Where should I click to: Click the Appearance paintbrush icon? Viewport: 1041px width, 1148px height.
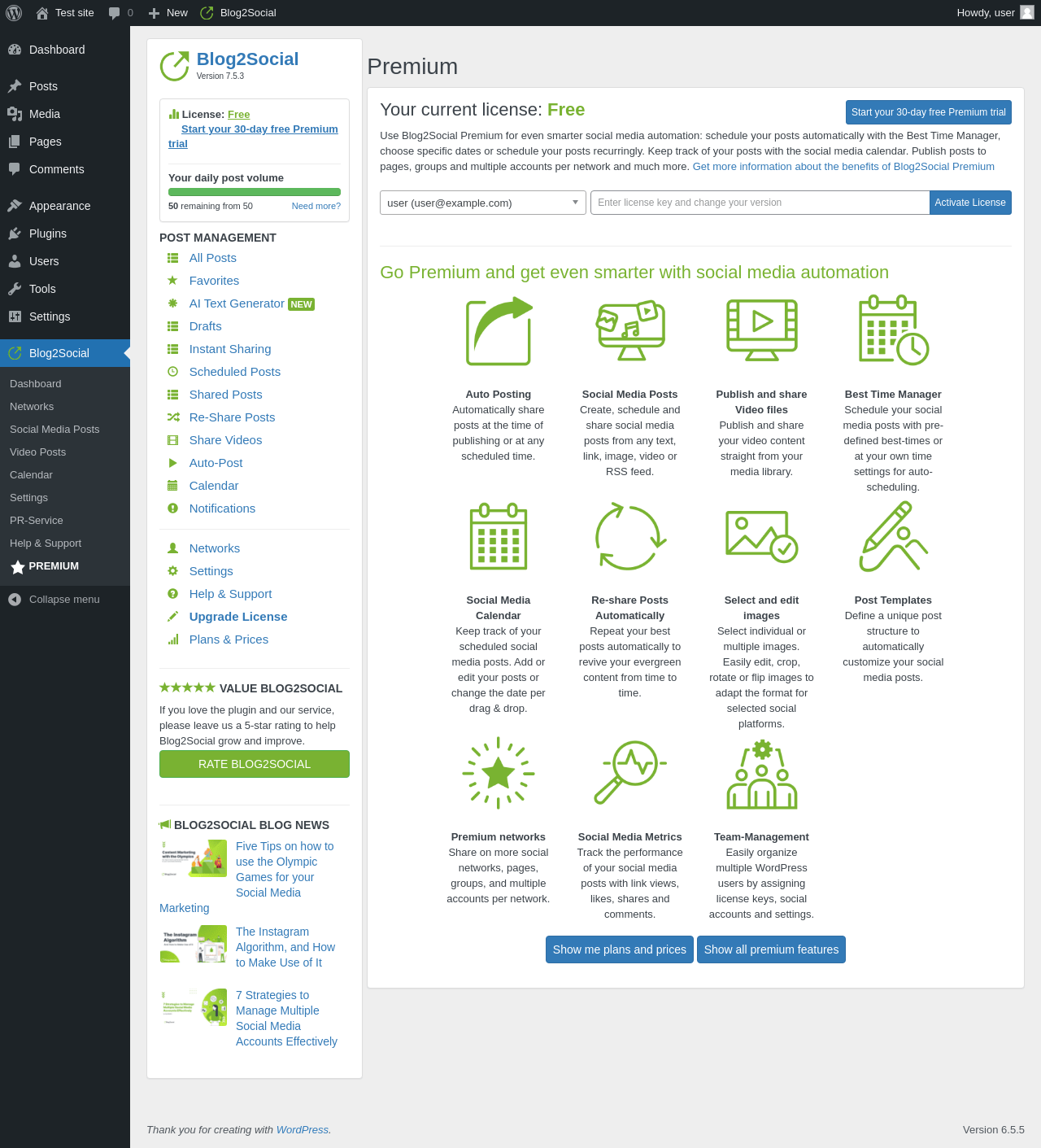15,206
